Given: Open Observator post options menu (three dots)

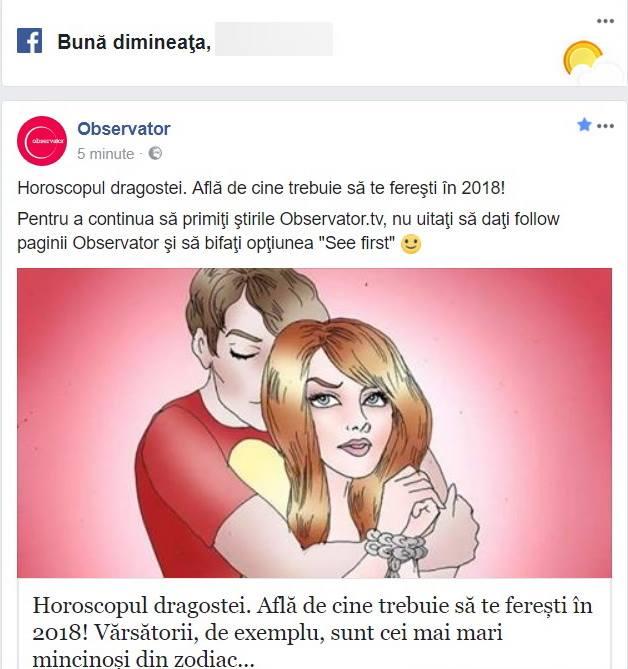Looking at the screenshot, I should [x=606, y=126].
